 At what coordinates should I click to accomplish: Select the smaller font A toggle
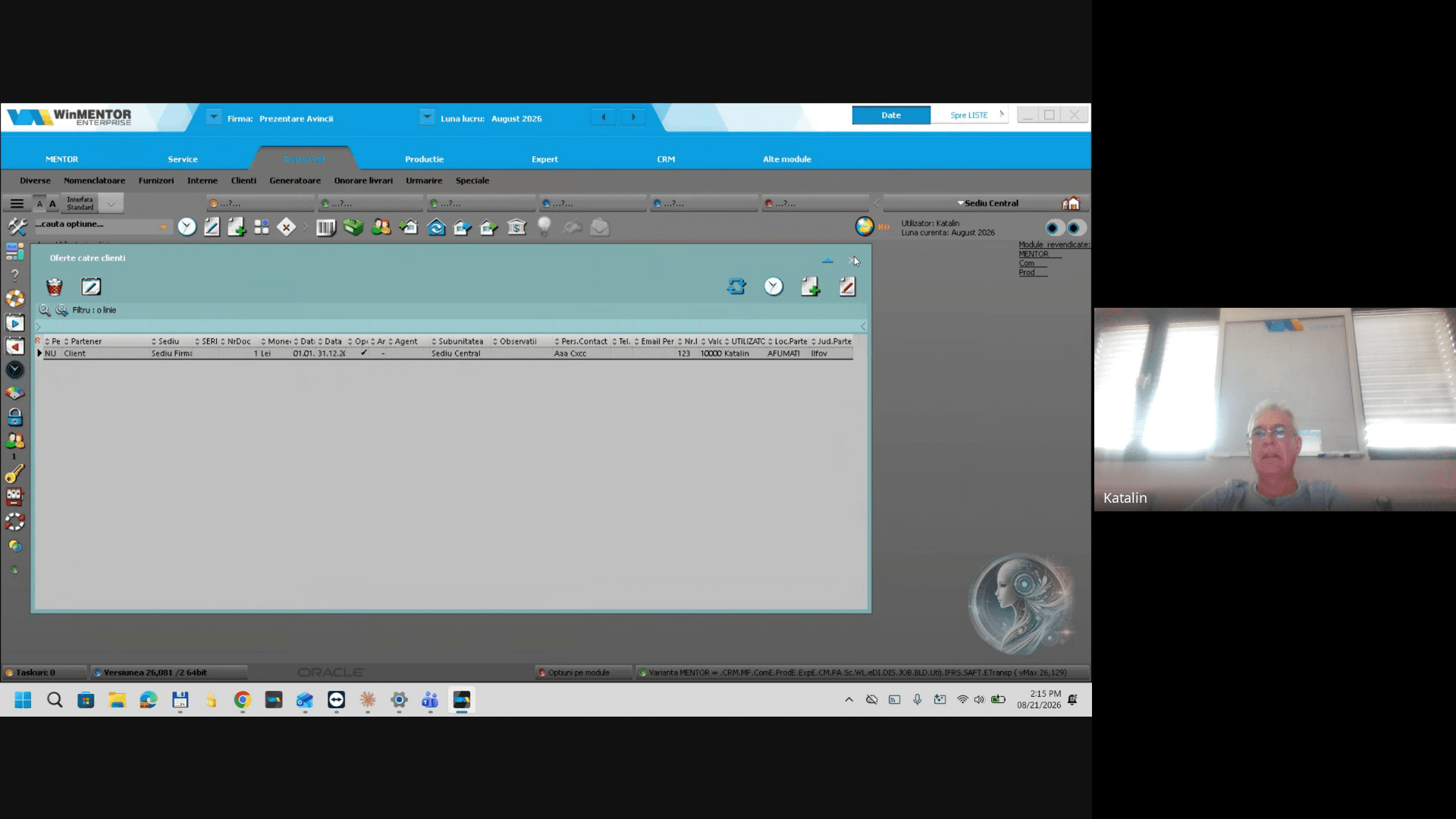pos(40,203)
